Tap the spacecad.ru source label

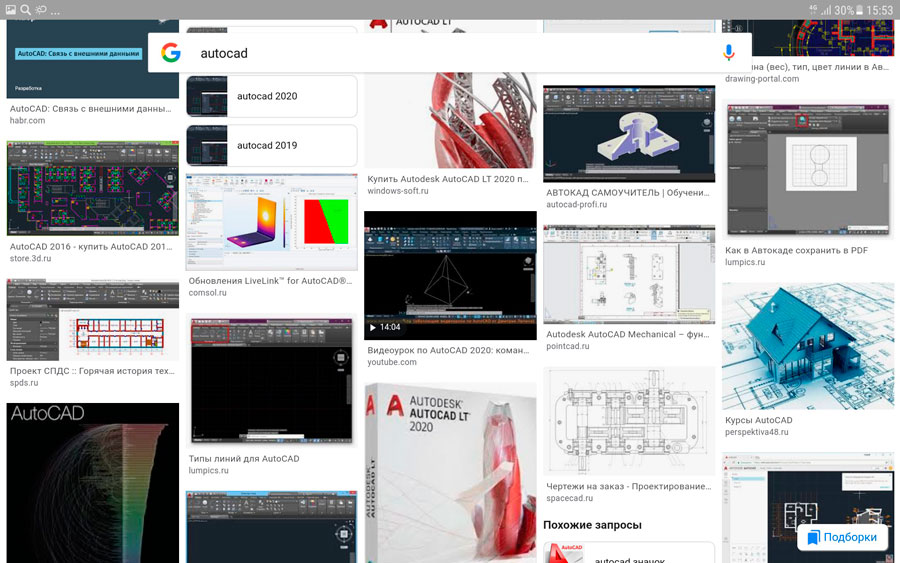click(x=569, y=498)
